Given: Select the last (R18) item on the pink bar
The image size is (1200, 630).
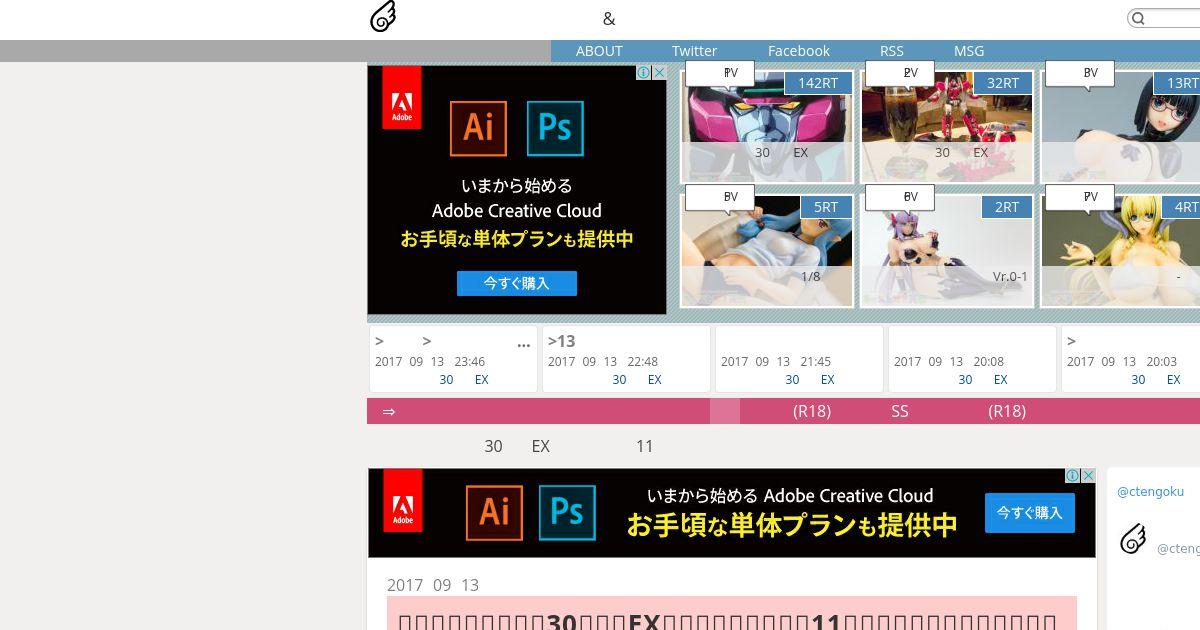Looking at the screenshot, I should [x=1007, y=411].
